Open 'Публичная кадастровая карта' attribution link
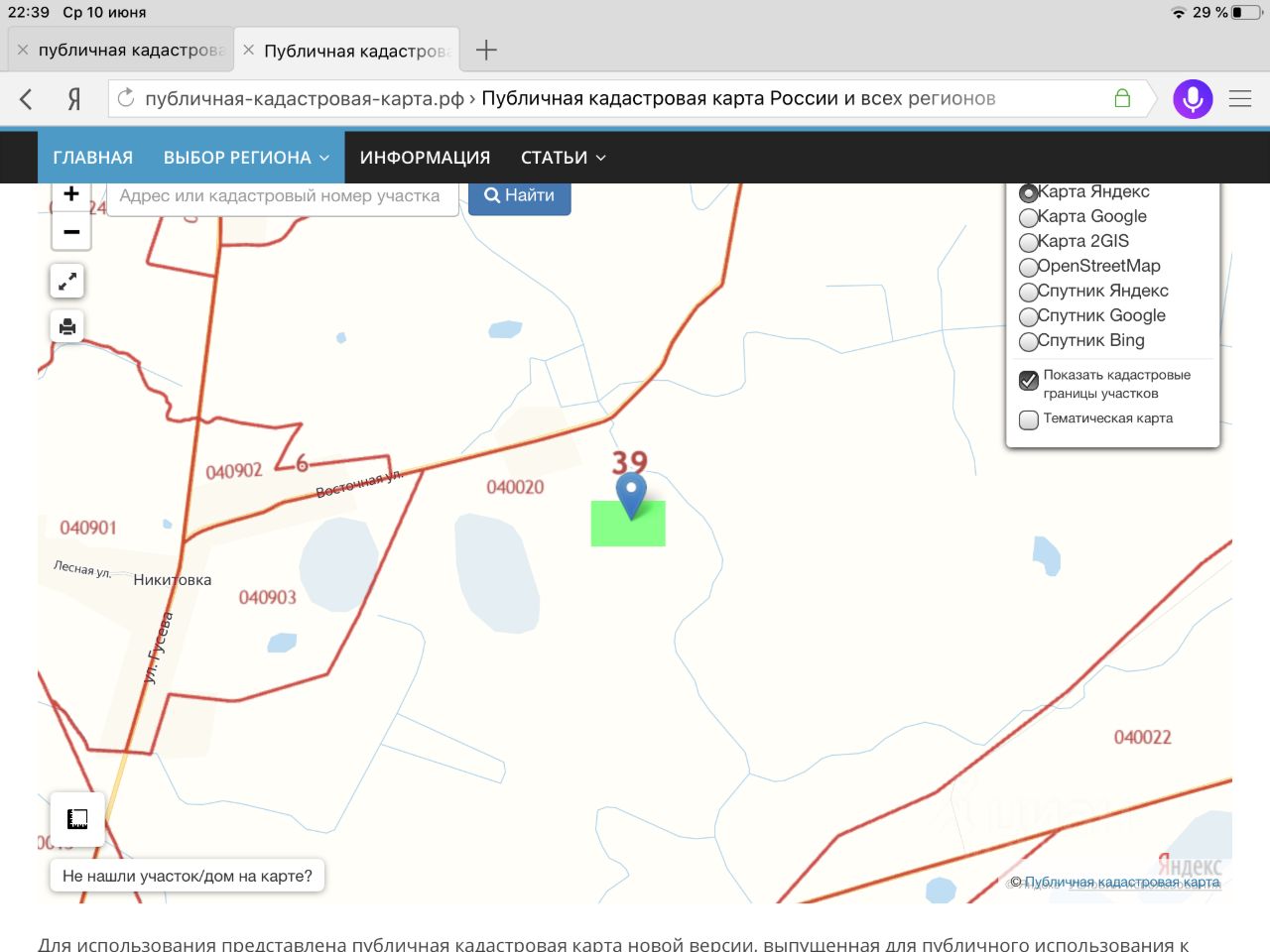1270x952 pixels. [x=1122, y=882]
